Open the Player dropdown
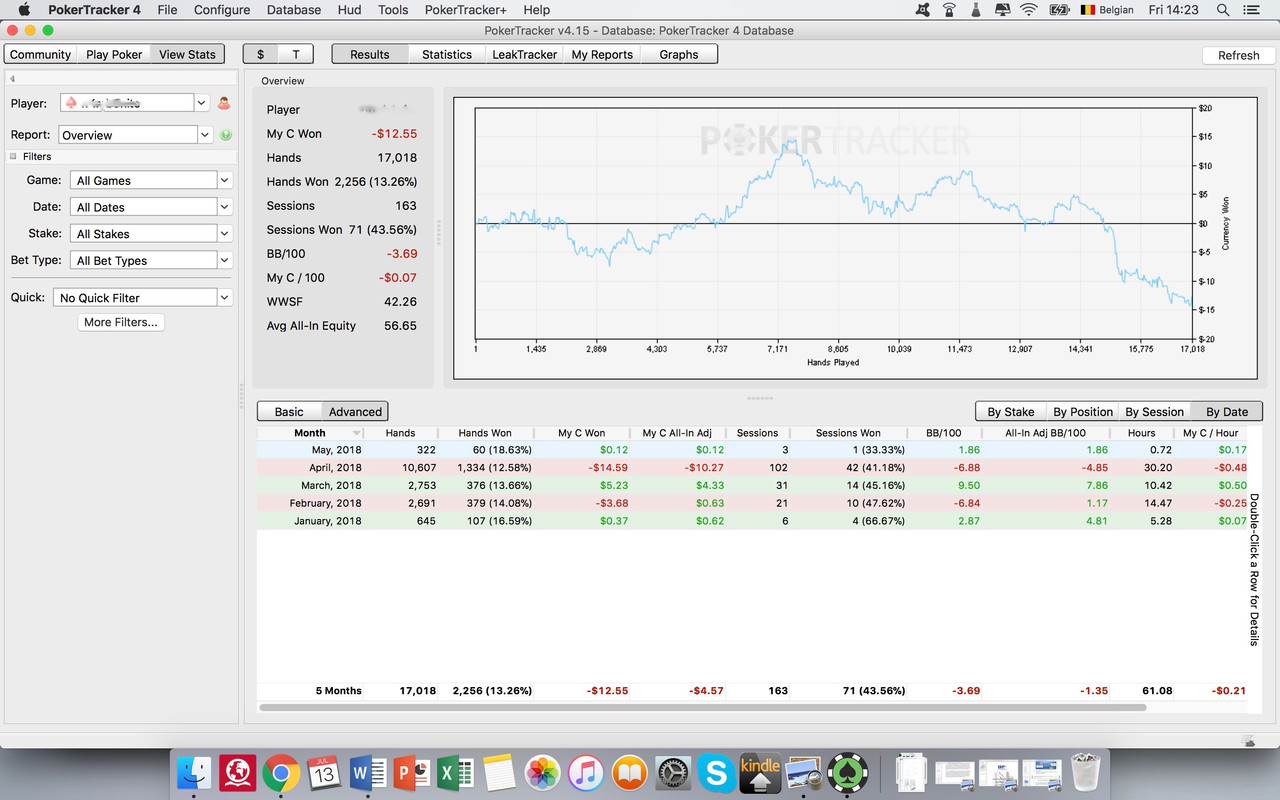The width and height of the screenshot is (1280, 800). pyautogui.click(x=200, y=102)
